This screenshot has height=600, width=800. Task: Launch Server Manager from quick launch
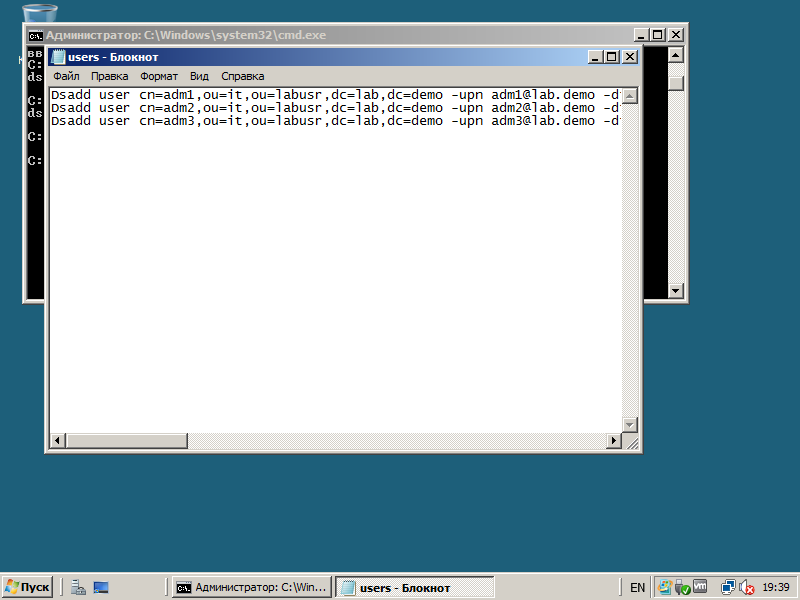click(78, 587)
